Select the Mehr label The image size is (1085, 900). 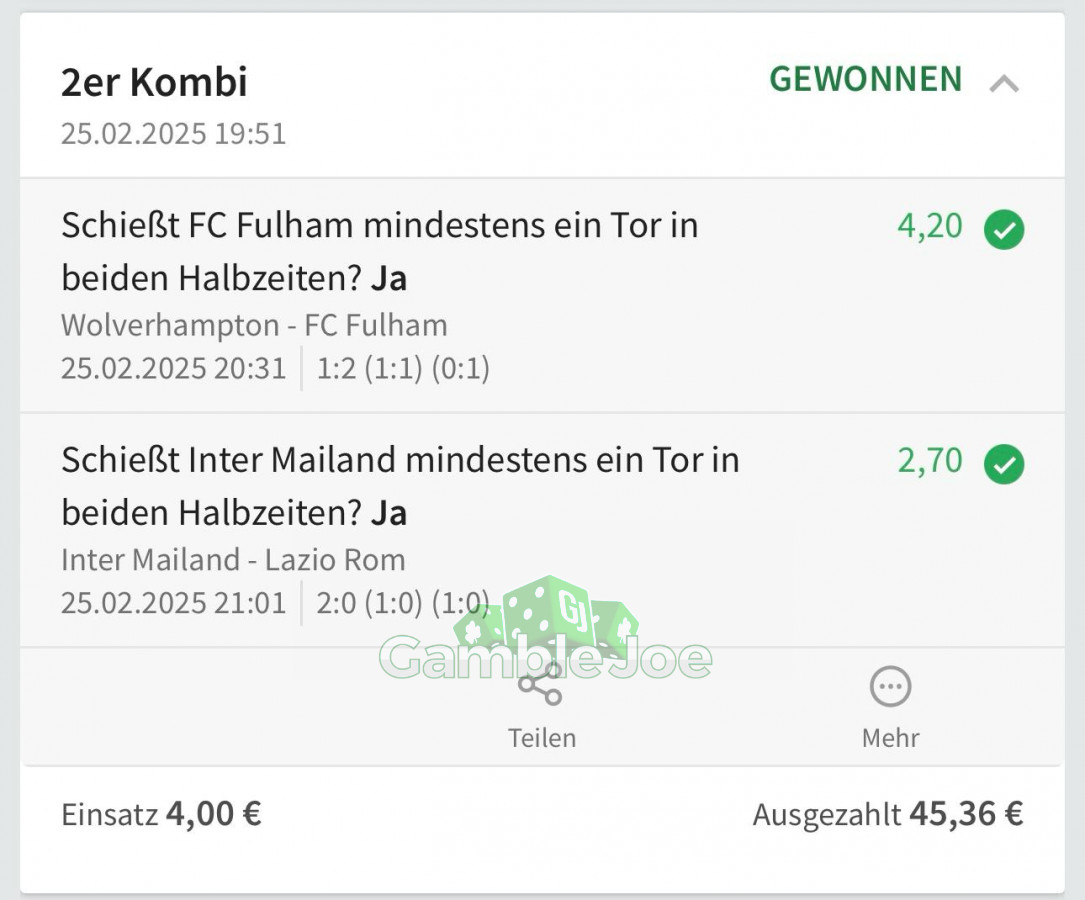891,738
